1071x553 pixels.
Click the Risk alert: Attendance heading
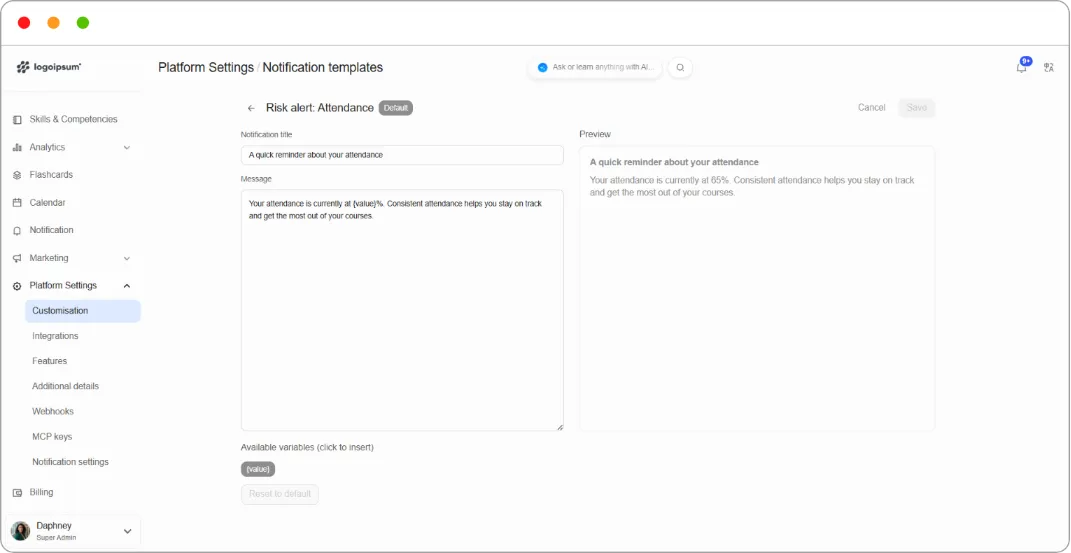point(320,108)
